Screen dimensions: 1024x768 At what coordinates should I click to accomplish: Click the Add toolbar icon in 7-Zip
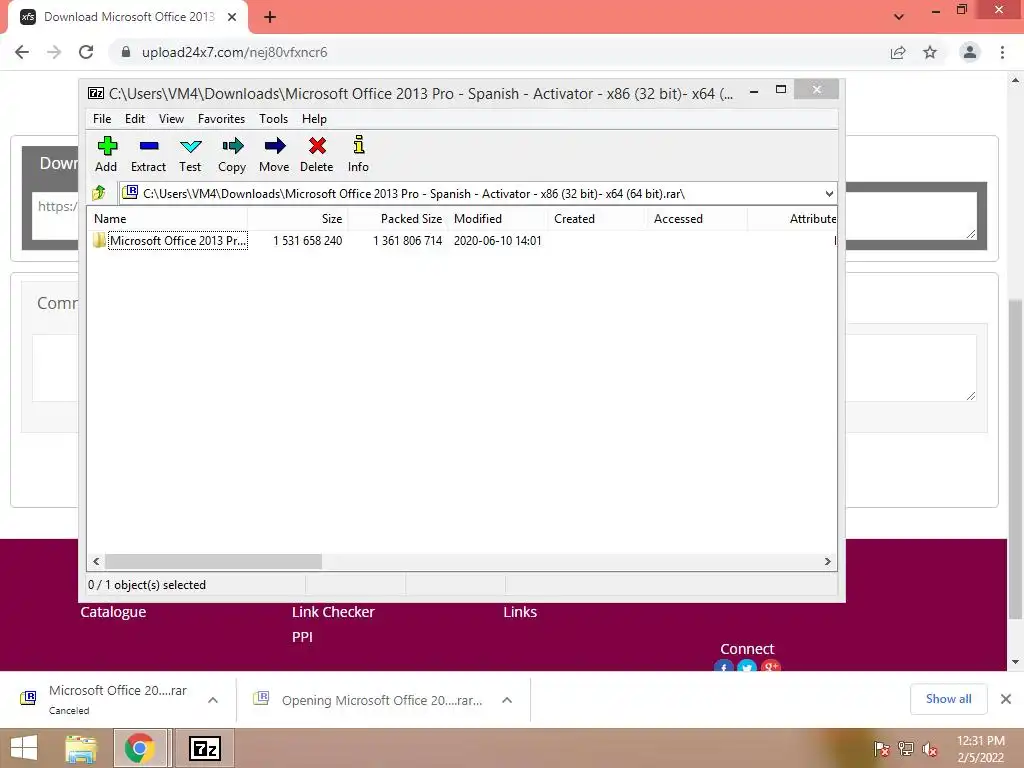(x=106, y=146)
